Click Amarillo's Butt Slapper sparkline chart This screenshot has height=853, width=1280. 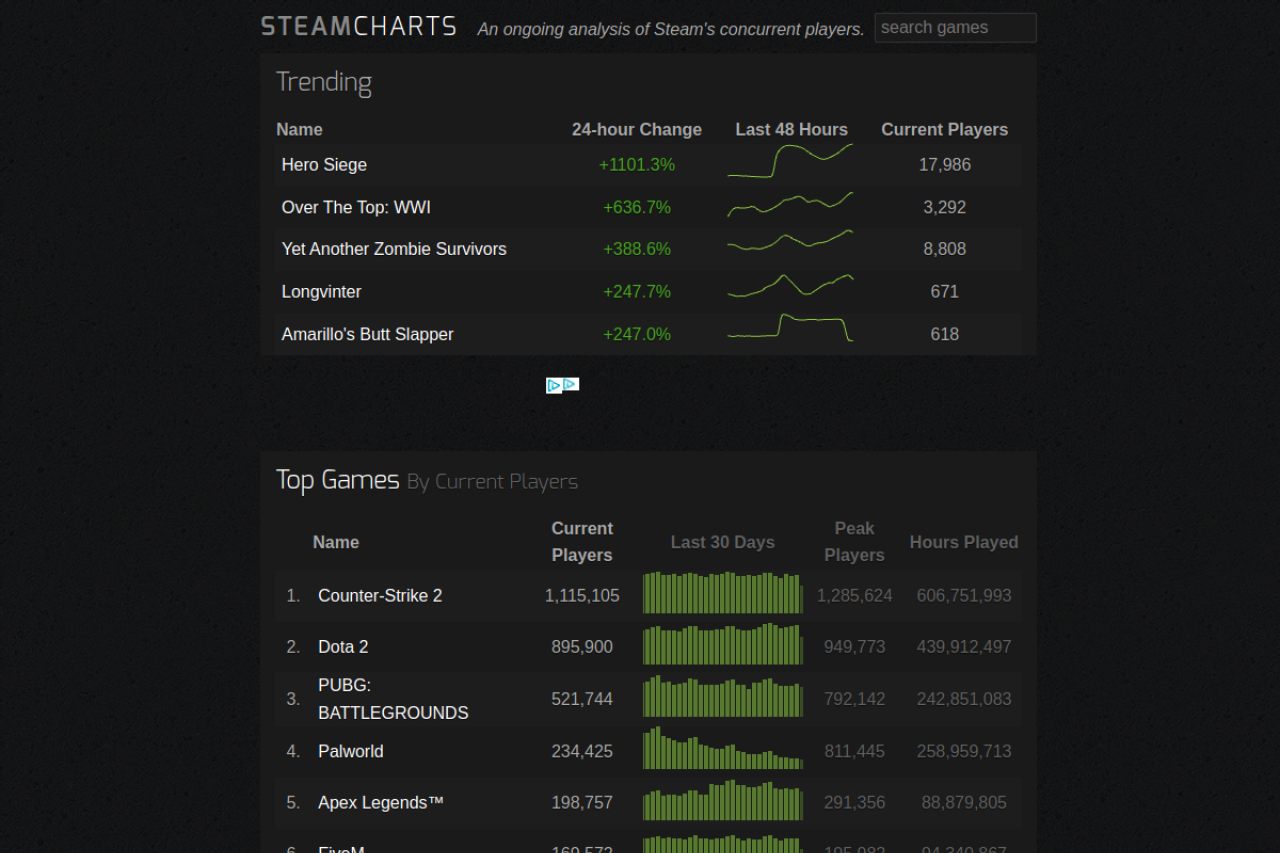[x=790, y=328]
